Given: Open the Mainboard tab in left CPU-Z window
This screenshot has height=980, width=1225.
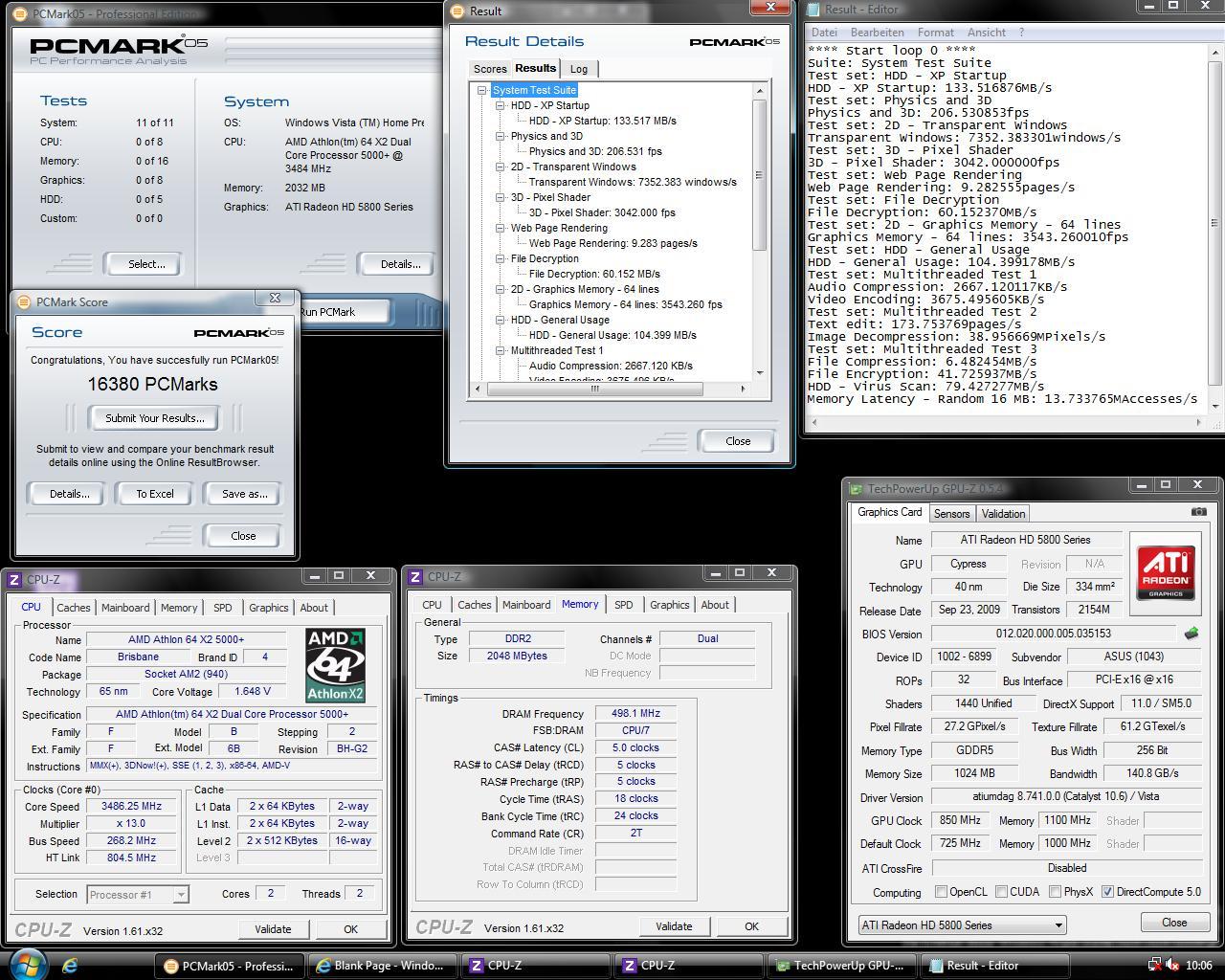Looking at the screenshot, I should point(125,608).
